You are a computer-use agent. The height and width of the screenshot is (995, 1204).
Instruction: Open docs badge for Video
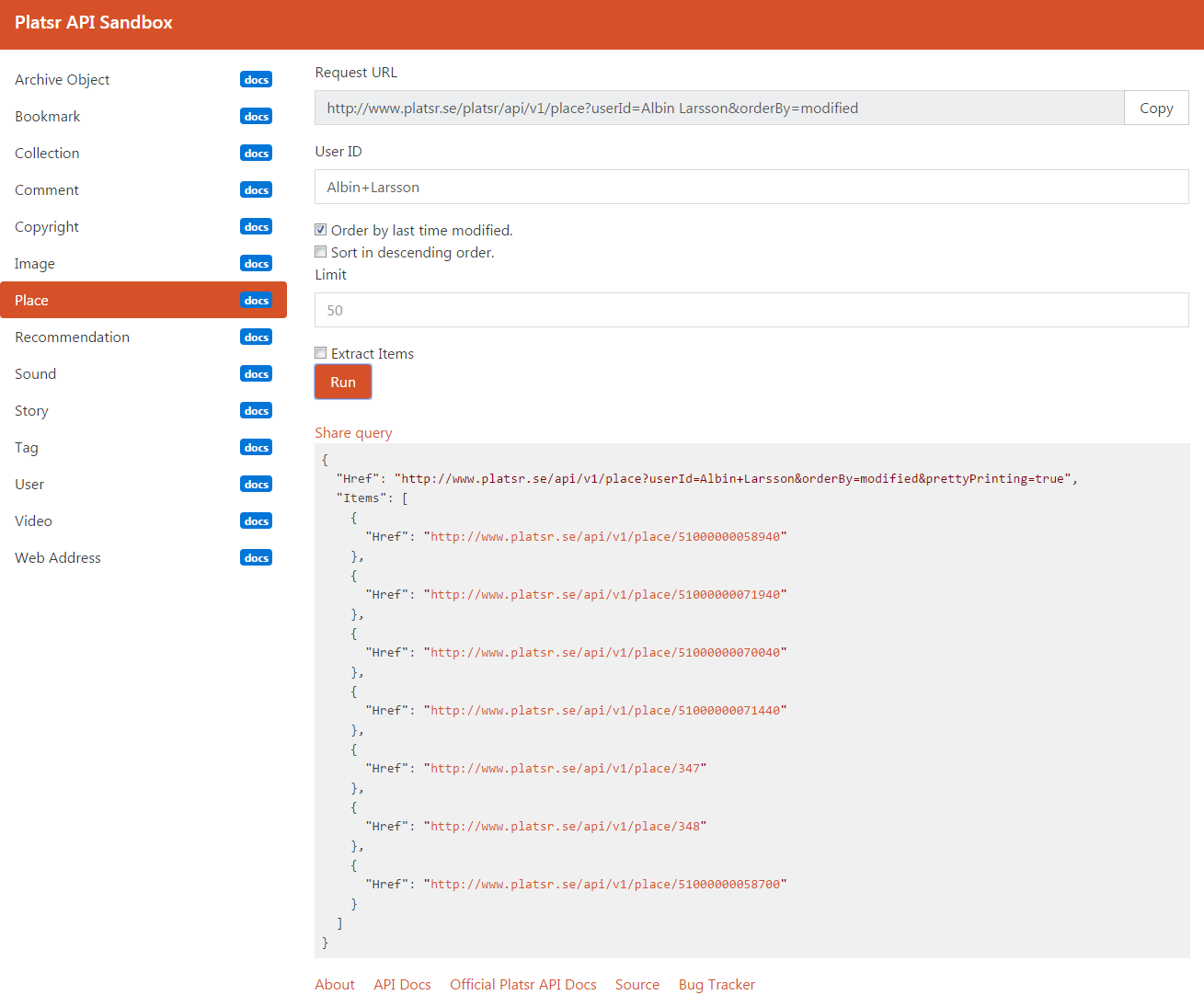click(256, 521)
